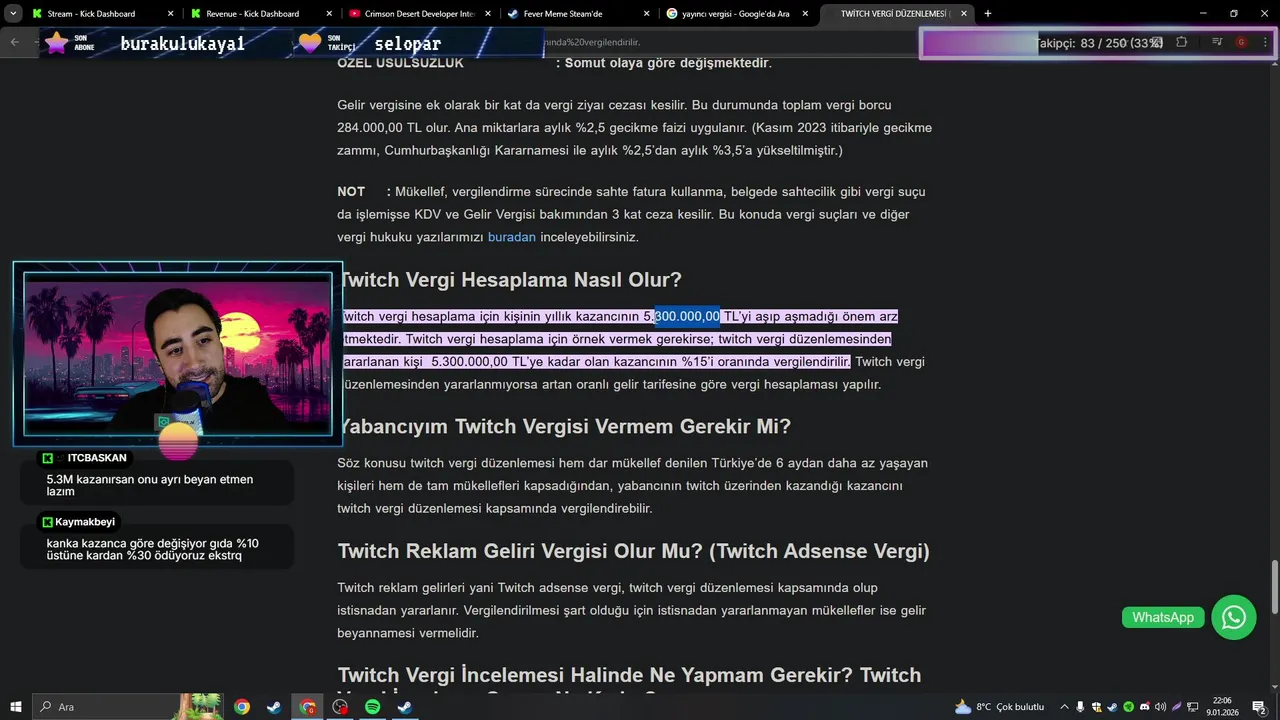Open first Steam taskbar icon
Screen dimensions: 1280x720
tap(274, 707)
